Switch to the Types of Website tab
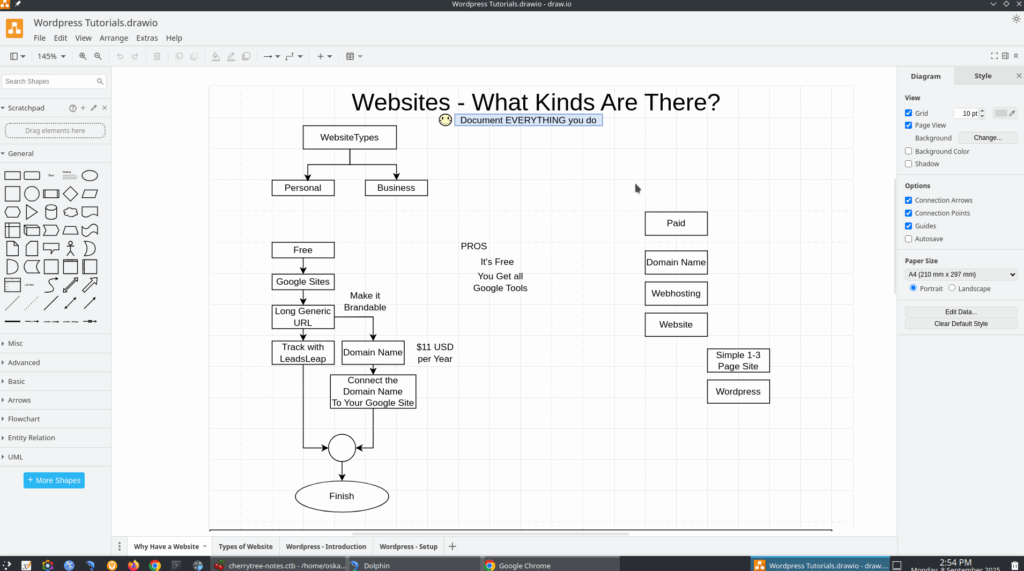 pyautogui.click(x=245, y=547)
